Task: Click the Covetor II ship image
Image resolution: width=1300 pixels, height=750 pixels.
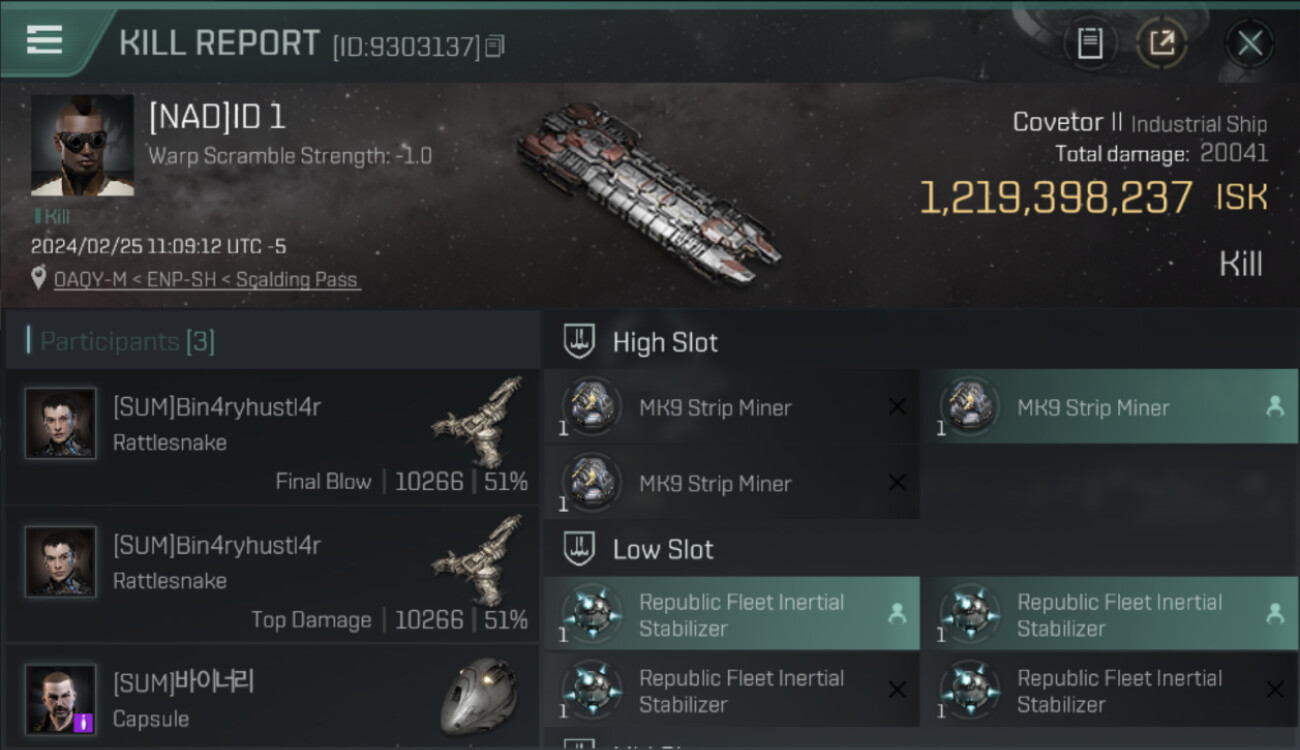Action: (x=648, y=192)
